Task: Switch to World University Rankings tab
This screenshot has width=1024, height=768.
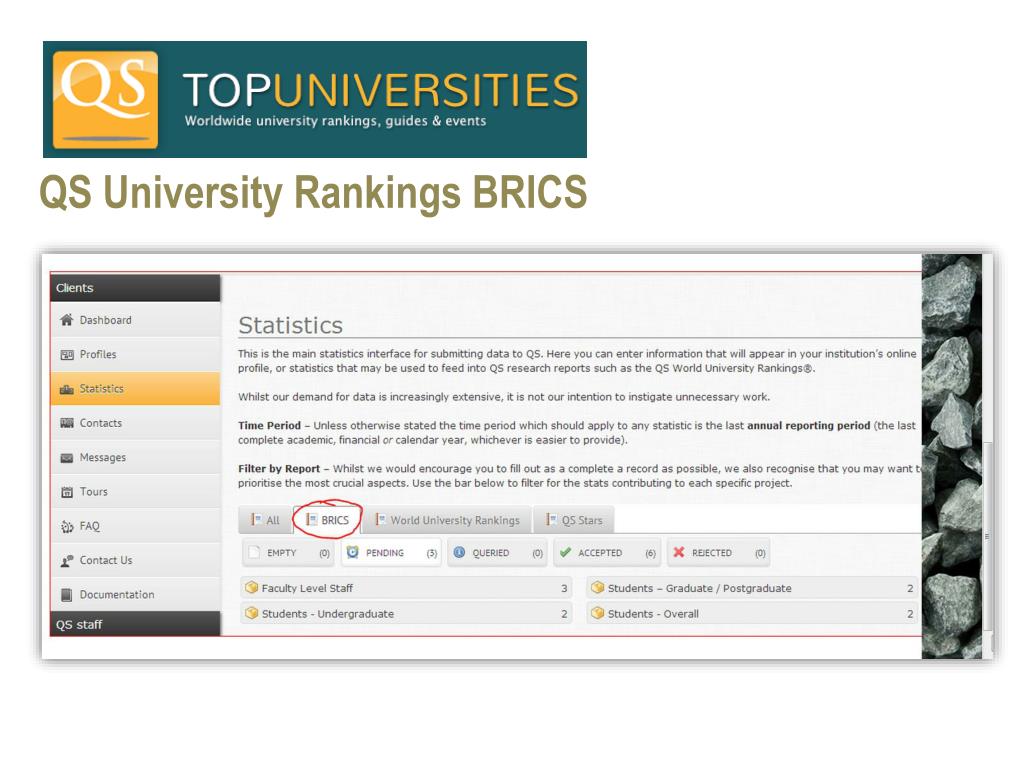Action: tap(447, 520)
